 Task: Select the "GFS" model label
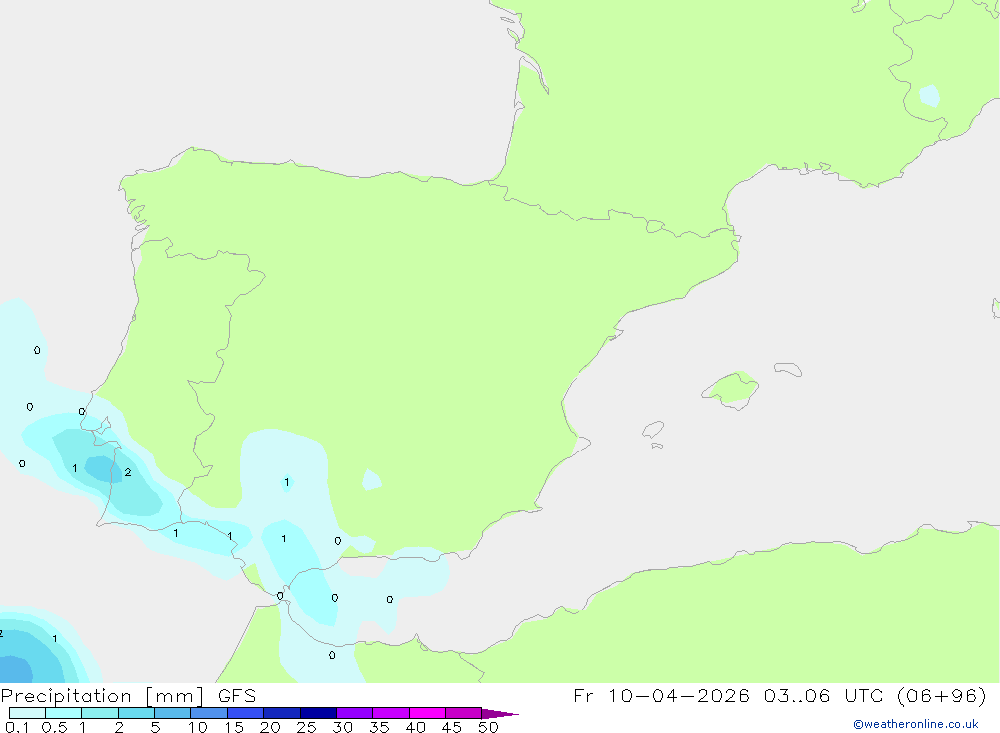coord(237,695)
